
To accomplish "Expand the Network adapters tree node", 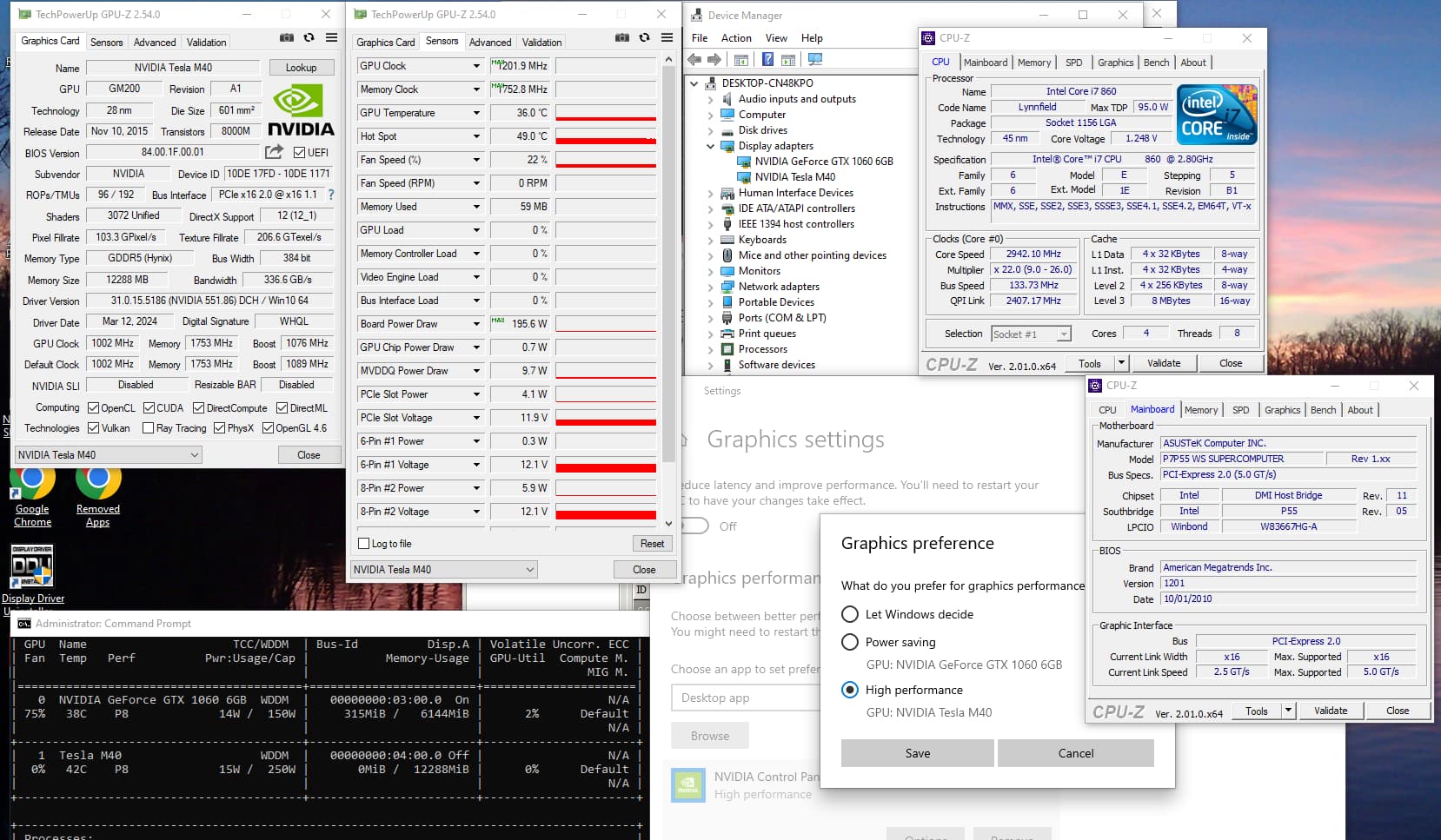I will 710,287.
